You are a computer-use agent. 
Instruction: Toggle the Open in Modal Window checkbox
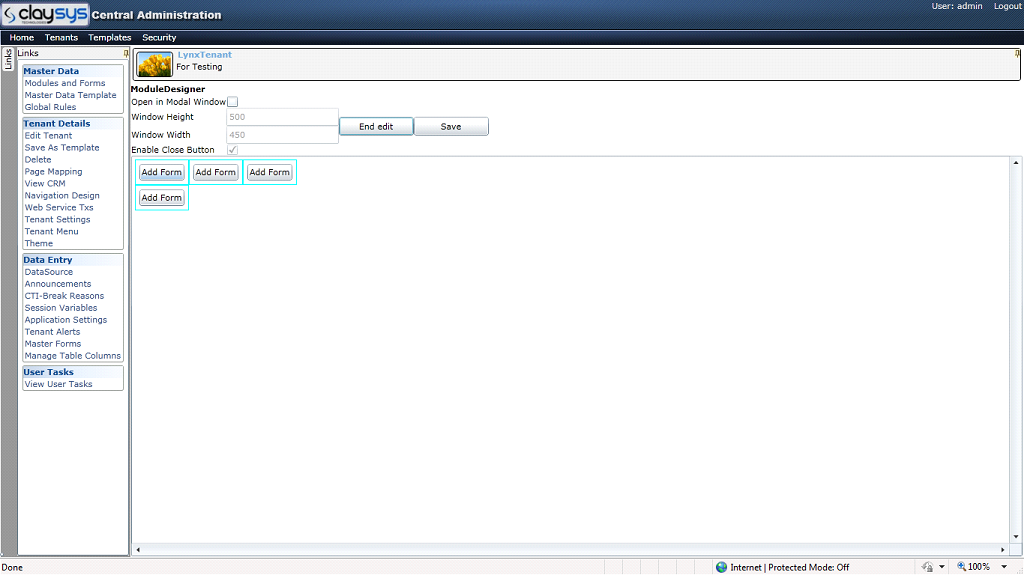coord(232,102)
